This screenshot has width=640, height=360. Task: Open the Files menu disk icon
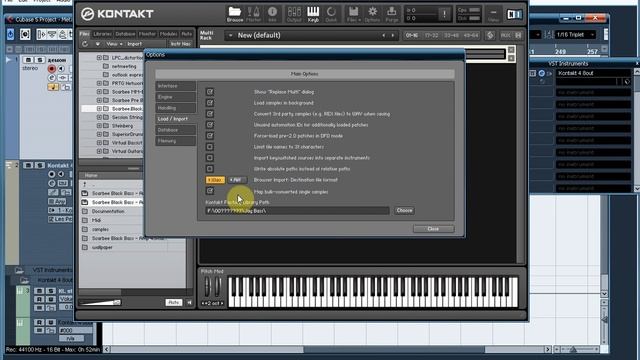[x=353, y=14]
